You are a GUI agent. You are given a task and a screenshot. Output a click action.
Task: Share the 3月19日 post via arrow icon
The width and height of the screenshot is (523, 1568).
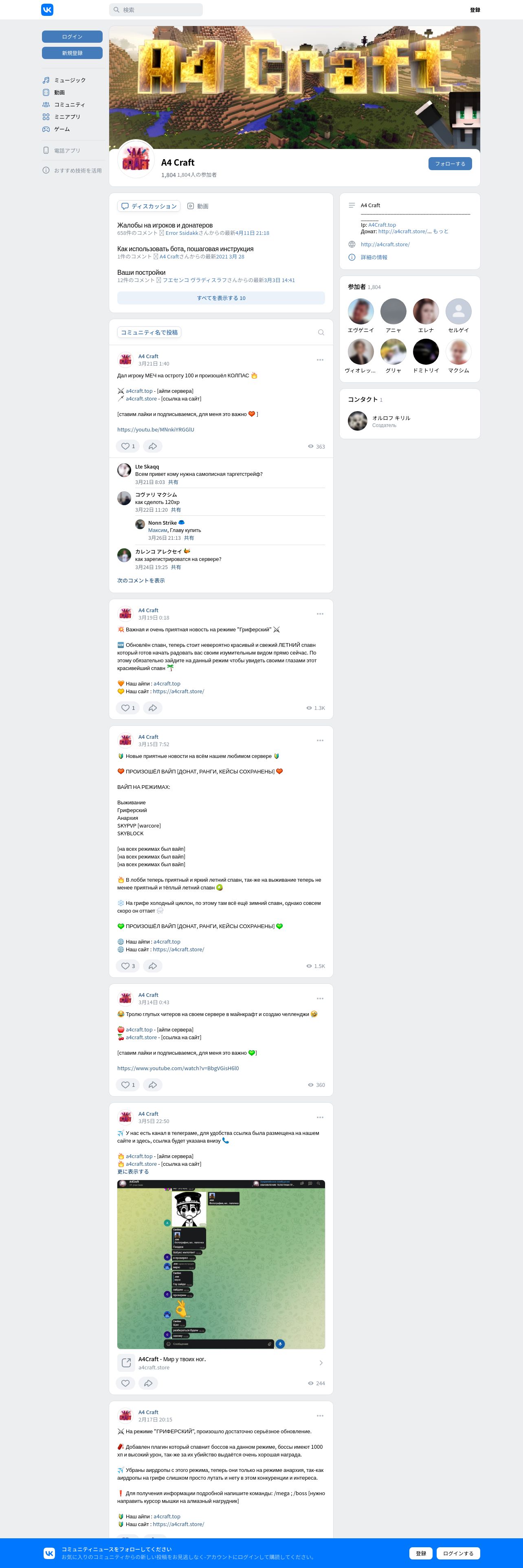[x=153, y=708]
